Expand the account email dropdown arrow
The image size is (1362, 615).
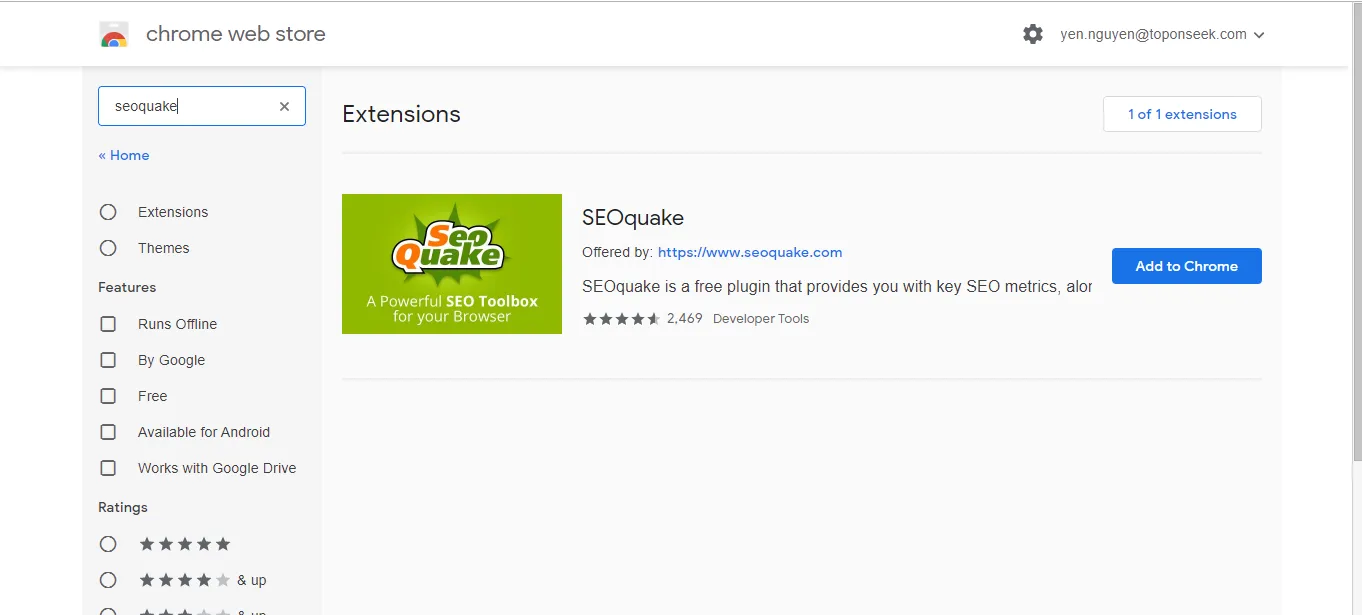tap(1259, 35)
